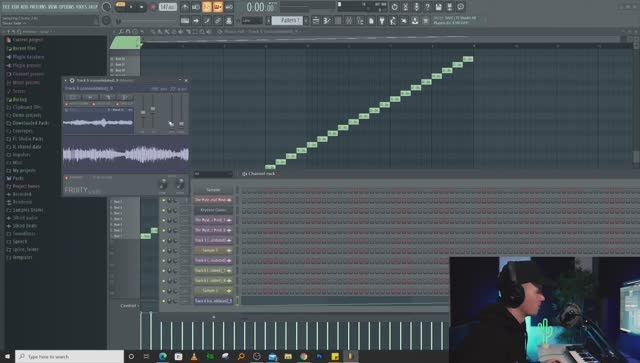Viewport: 640px width, 363px height.
Task: Click the multilink controllers icon
Action: point(229,20)
